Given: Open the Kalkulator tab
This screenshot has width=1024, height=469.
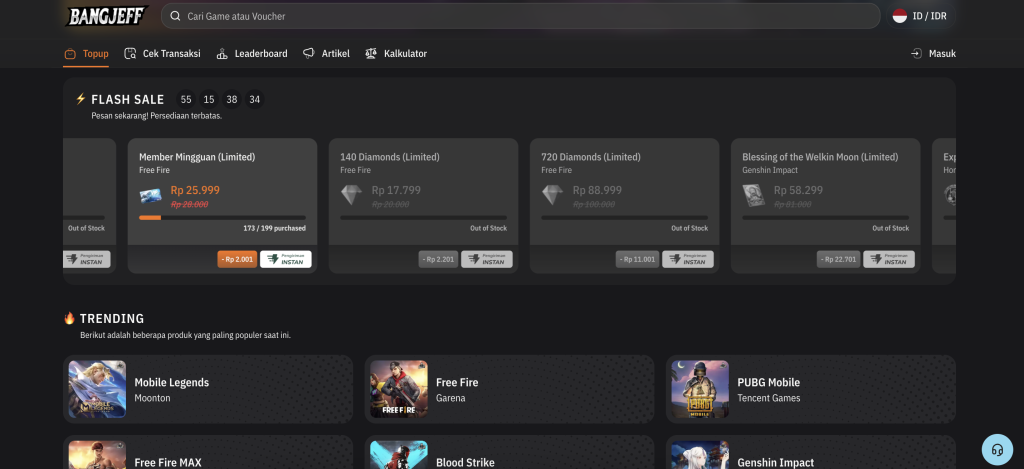Looking at the screenshot, I should point(396,54).
